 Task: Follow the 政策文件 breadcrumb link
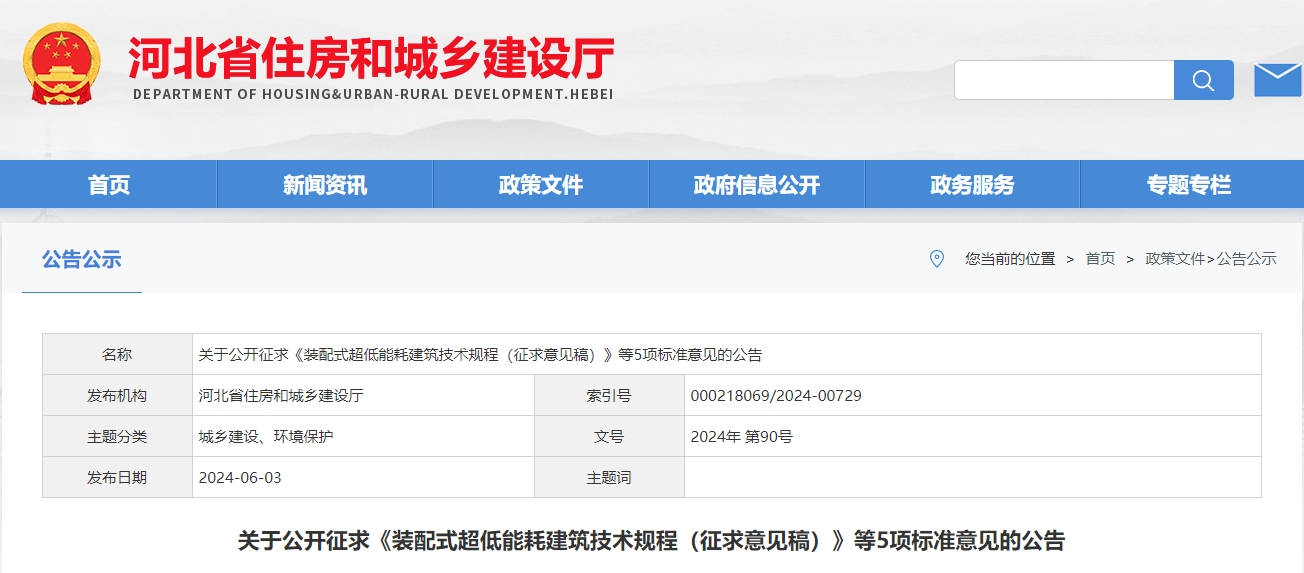pos(1175,259)
